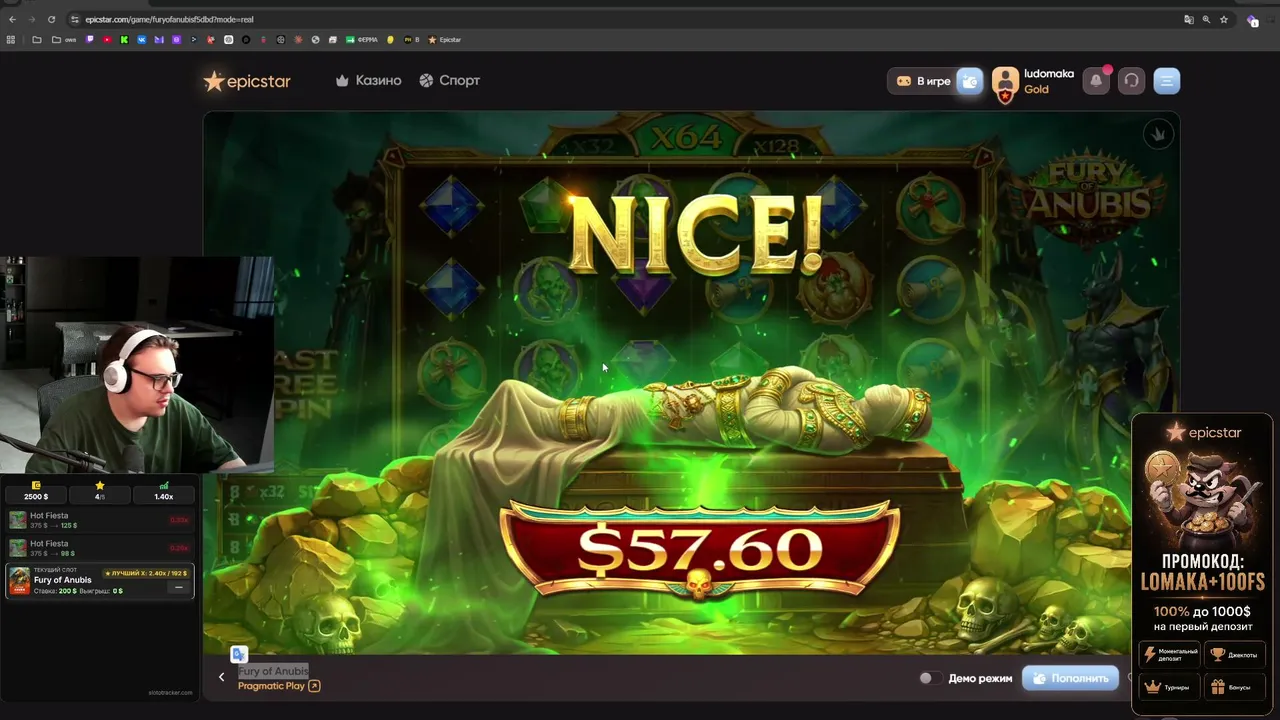Go back using arrow beside Fury of Anubis

pos(221,677)
